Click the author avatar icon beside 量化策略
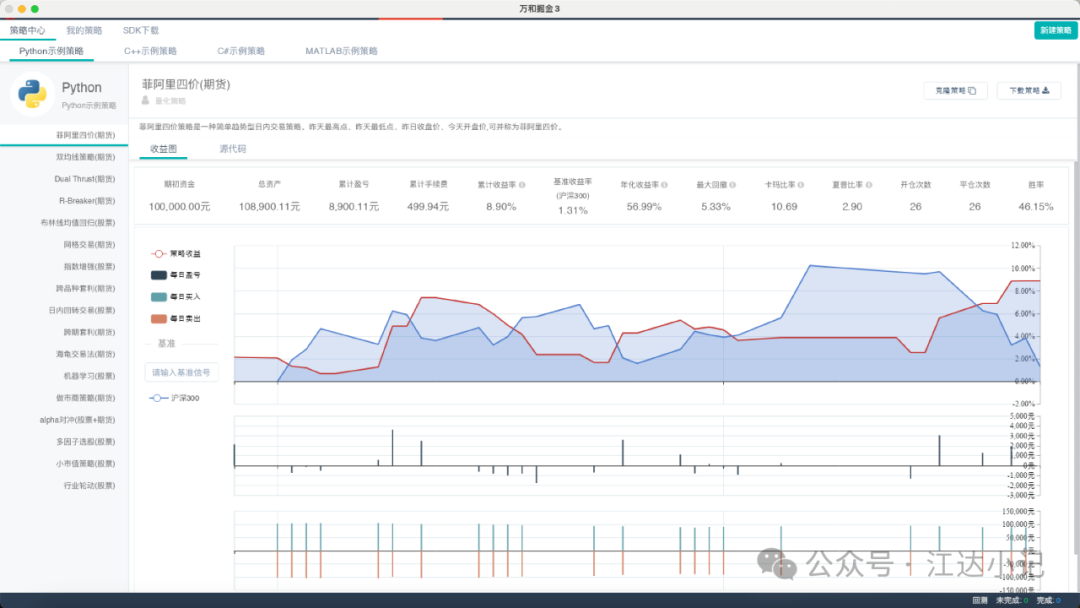1080x608 pixels. pyautogui.click(x=145, y=101)
